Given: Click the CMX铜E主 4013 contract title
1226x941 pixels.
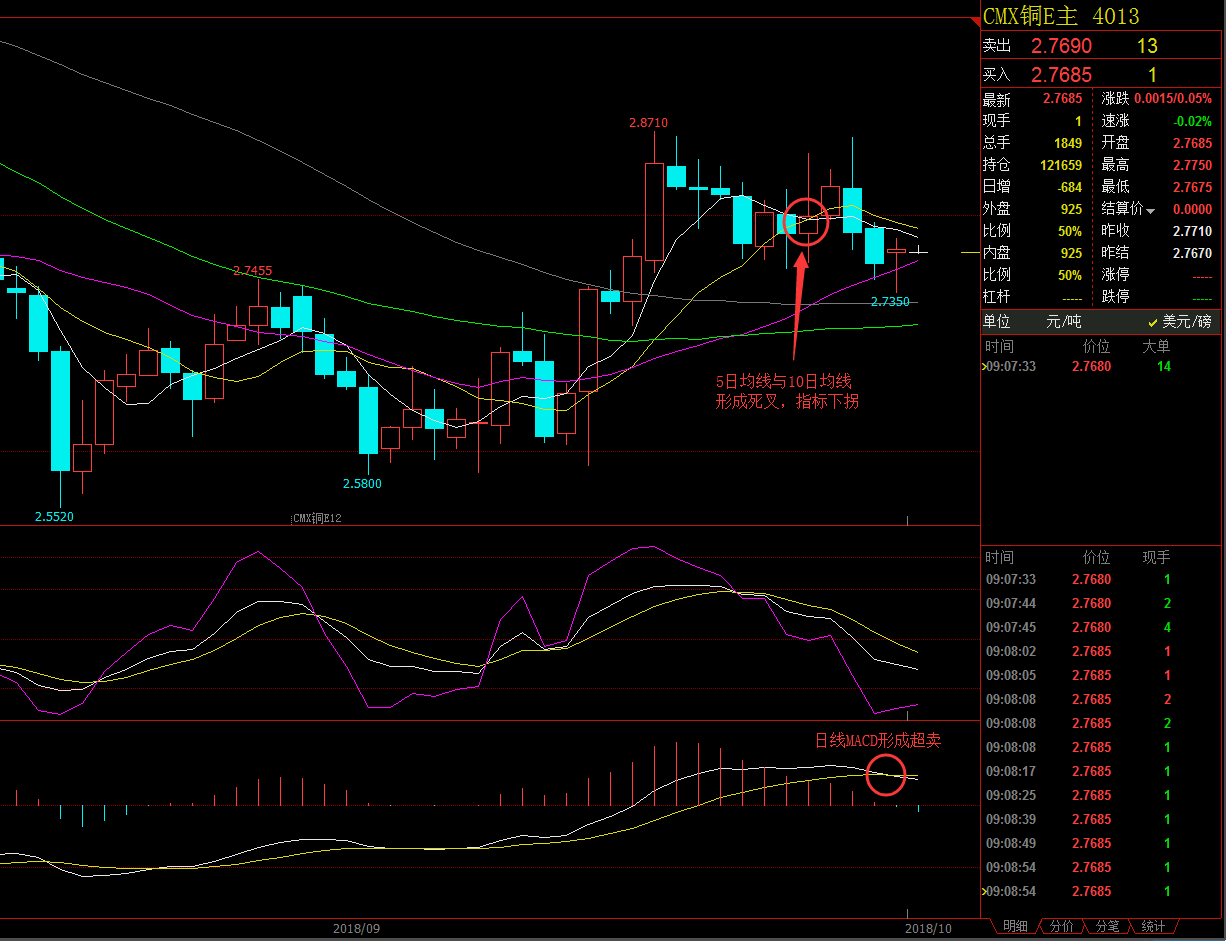Looking at the screenshot, I should coord(1061,16).
